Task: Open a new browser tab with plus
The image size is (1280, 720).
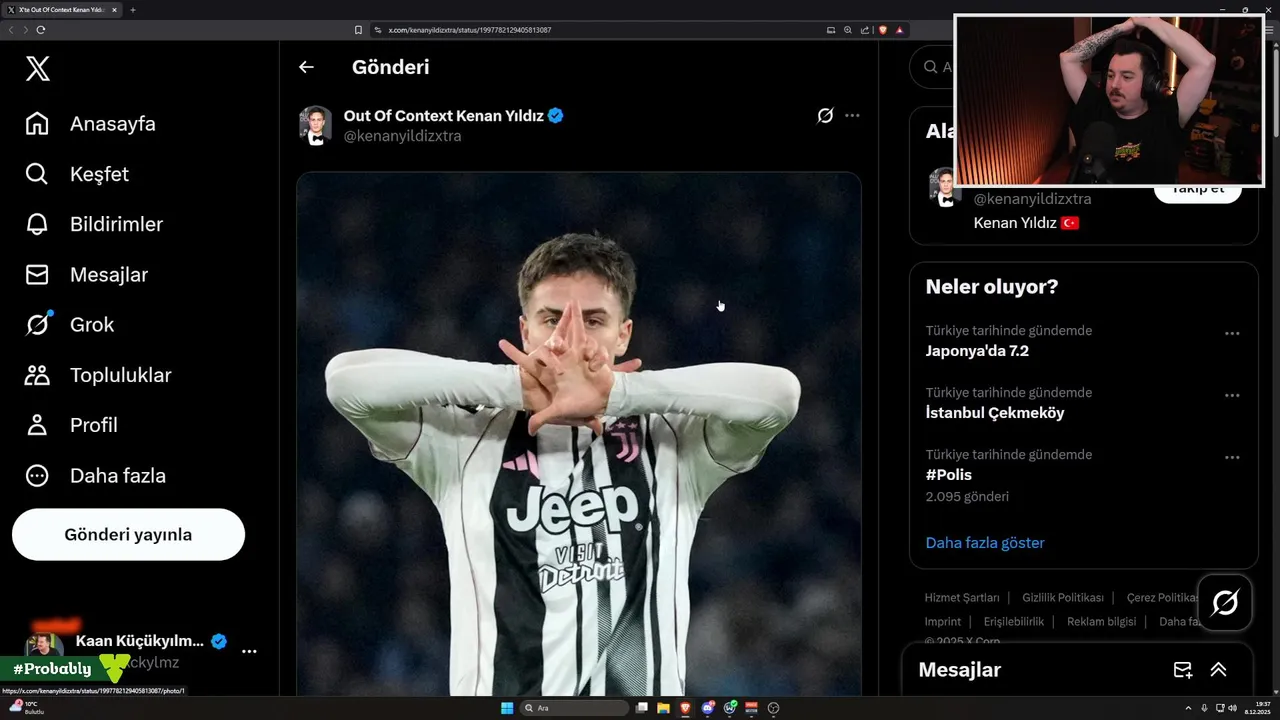Action: point(133,10)
